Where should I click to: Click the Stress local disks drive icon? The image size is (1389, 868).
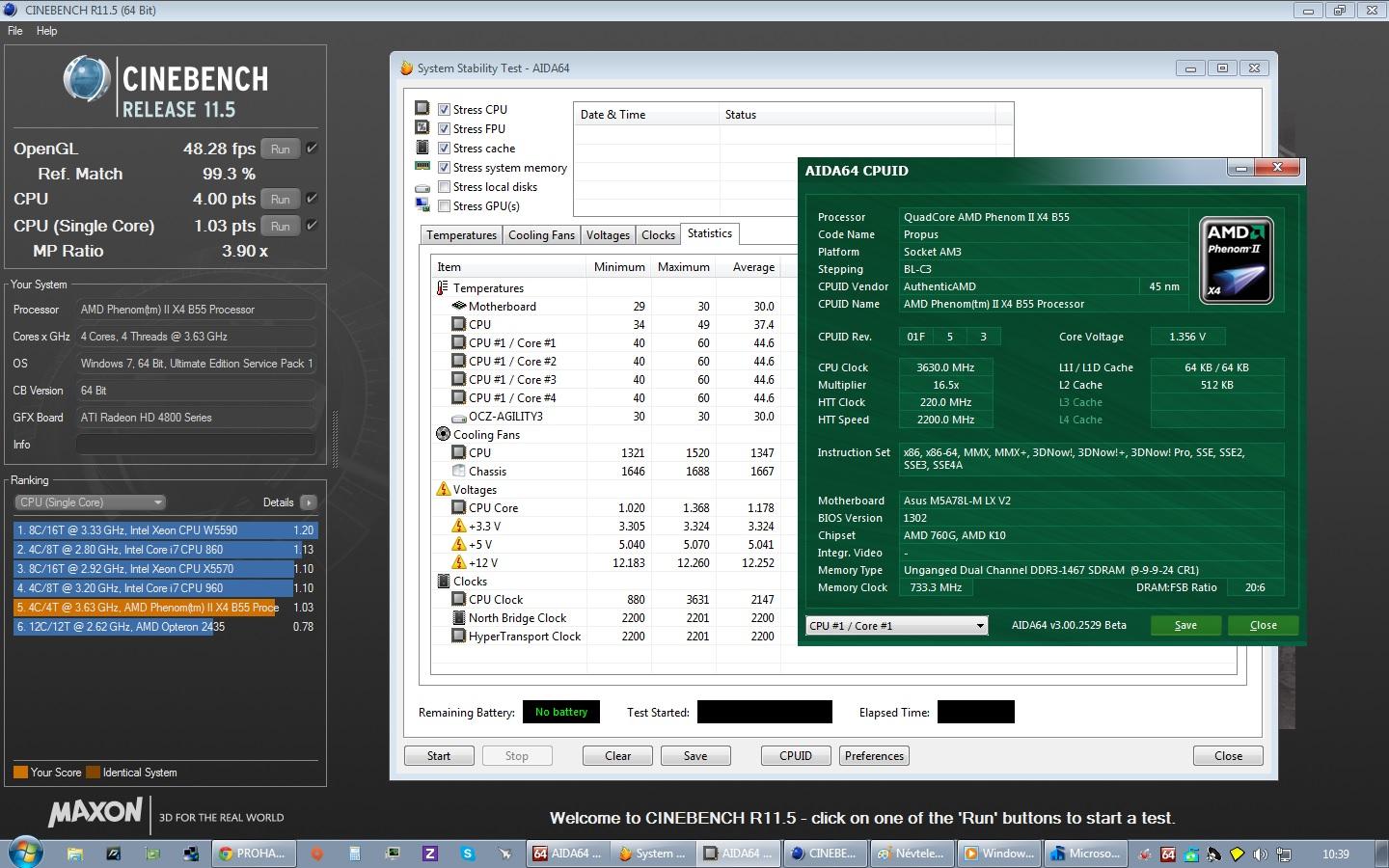(422, 187)
